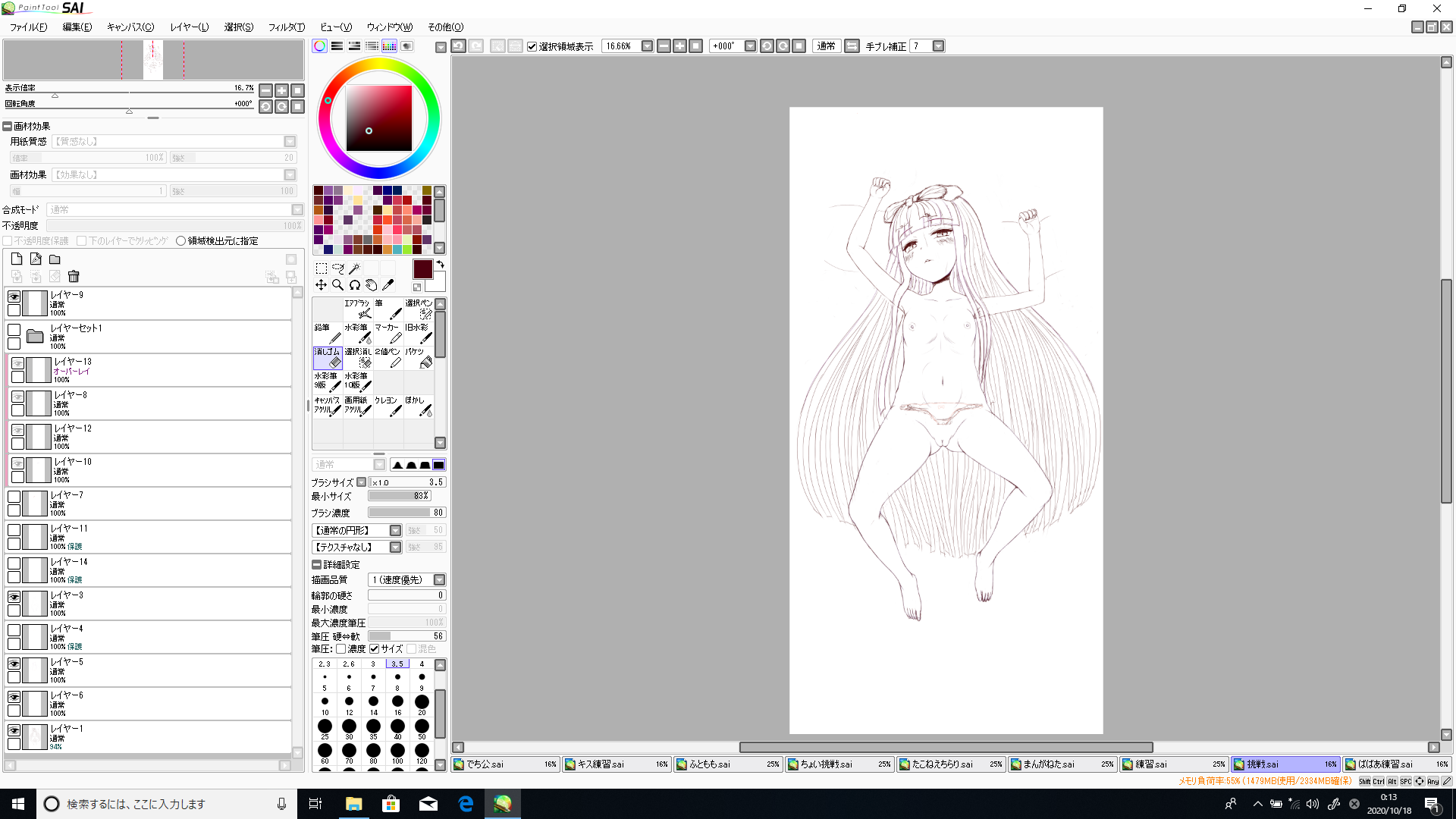The height and width of the screenshot is (819, 1456).
Task: Open 画材効果 effect dropdown
Action: point(290,175)
